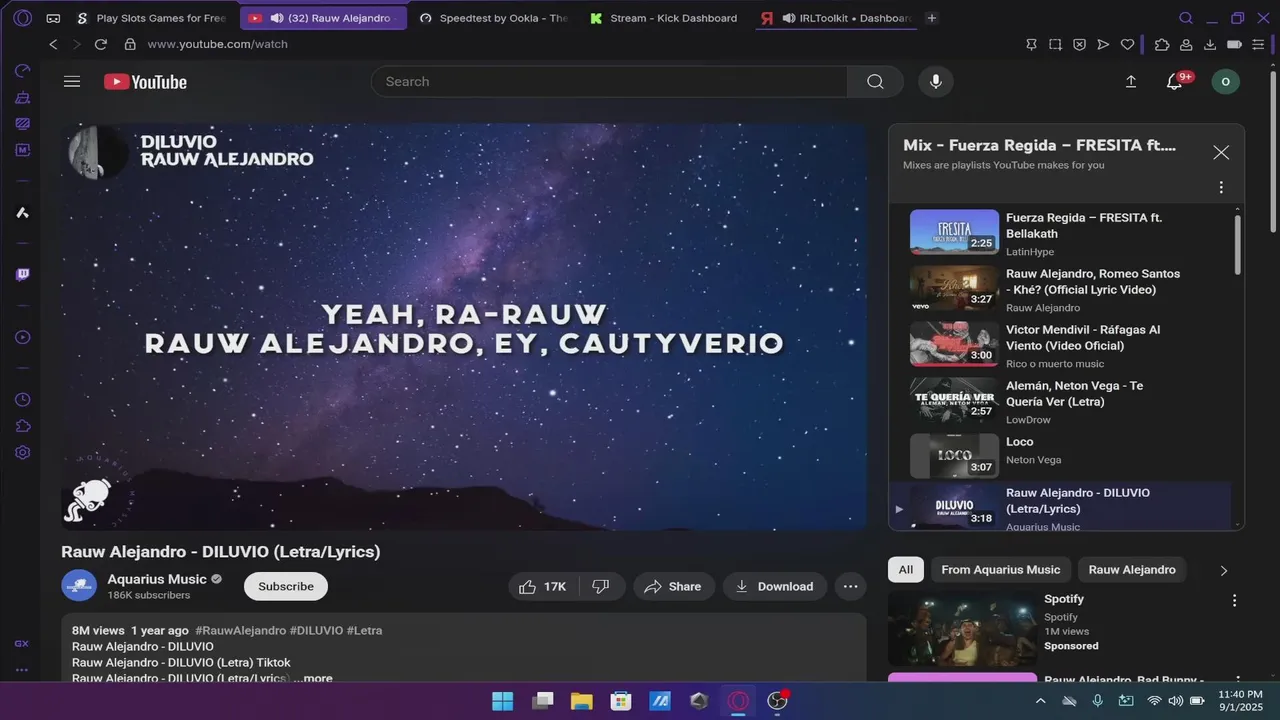This screenshot has width=1280, height=720.
Task: Select From Aquarius Music chip
Action: pyautogui.click(x=1000, y=570)
